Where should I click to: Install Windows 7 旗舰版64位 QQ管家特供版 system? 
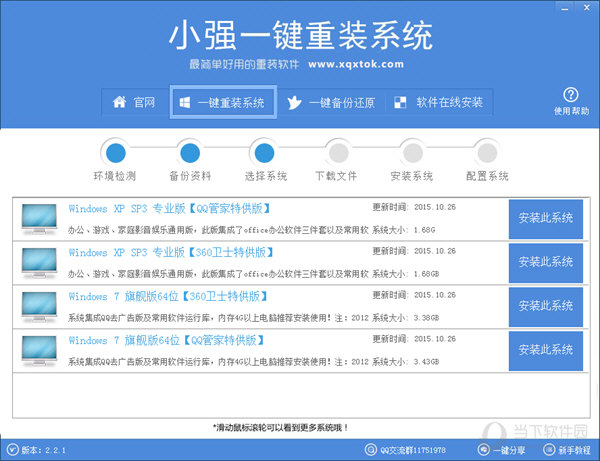click(546, 351)
